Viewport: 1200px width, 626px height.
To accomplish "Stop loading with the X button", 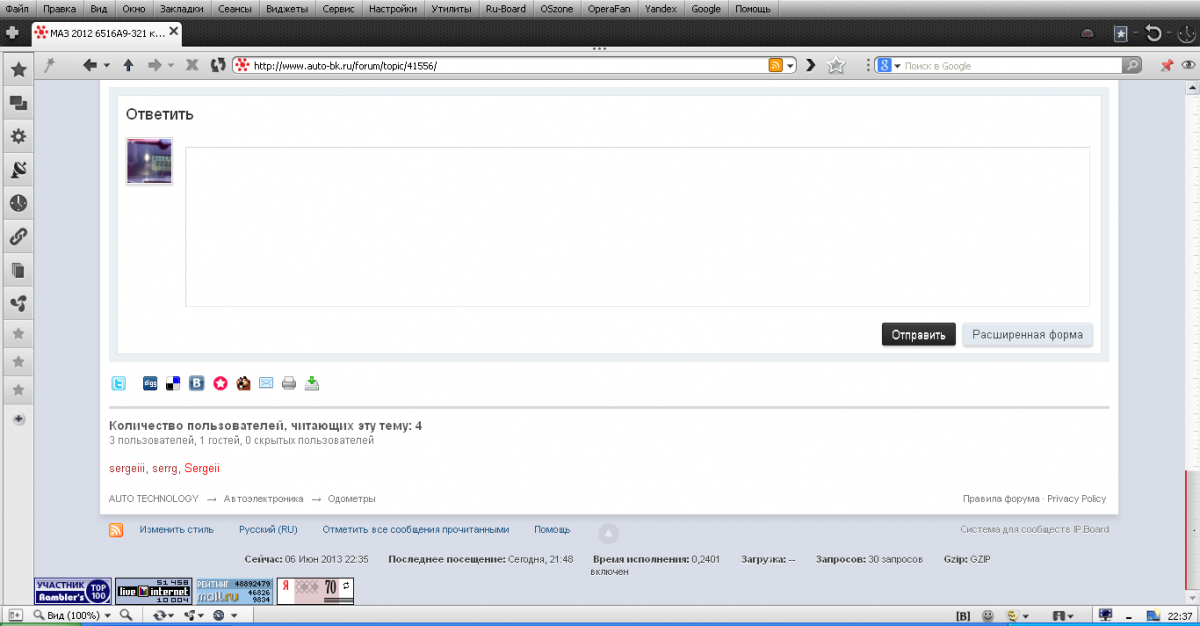I will coord(192,65).
